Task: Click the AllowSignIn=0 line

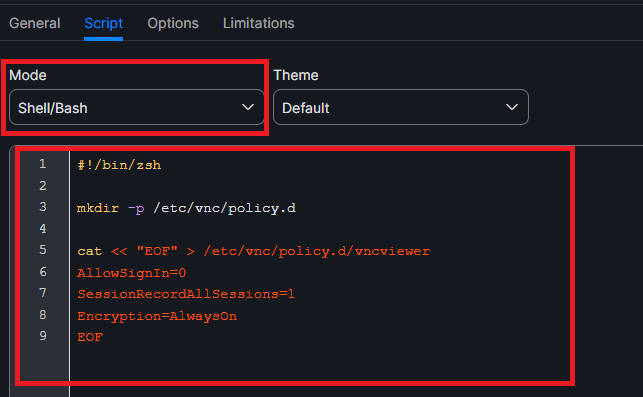Action: click(132, 273)
